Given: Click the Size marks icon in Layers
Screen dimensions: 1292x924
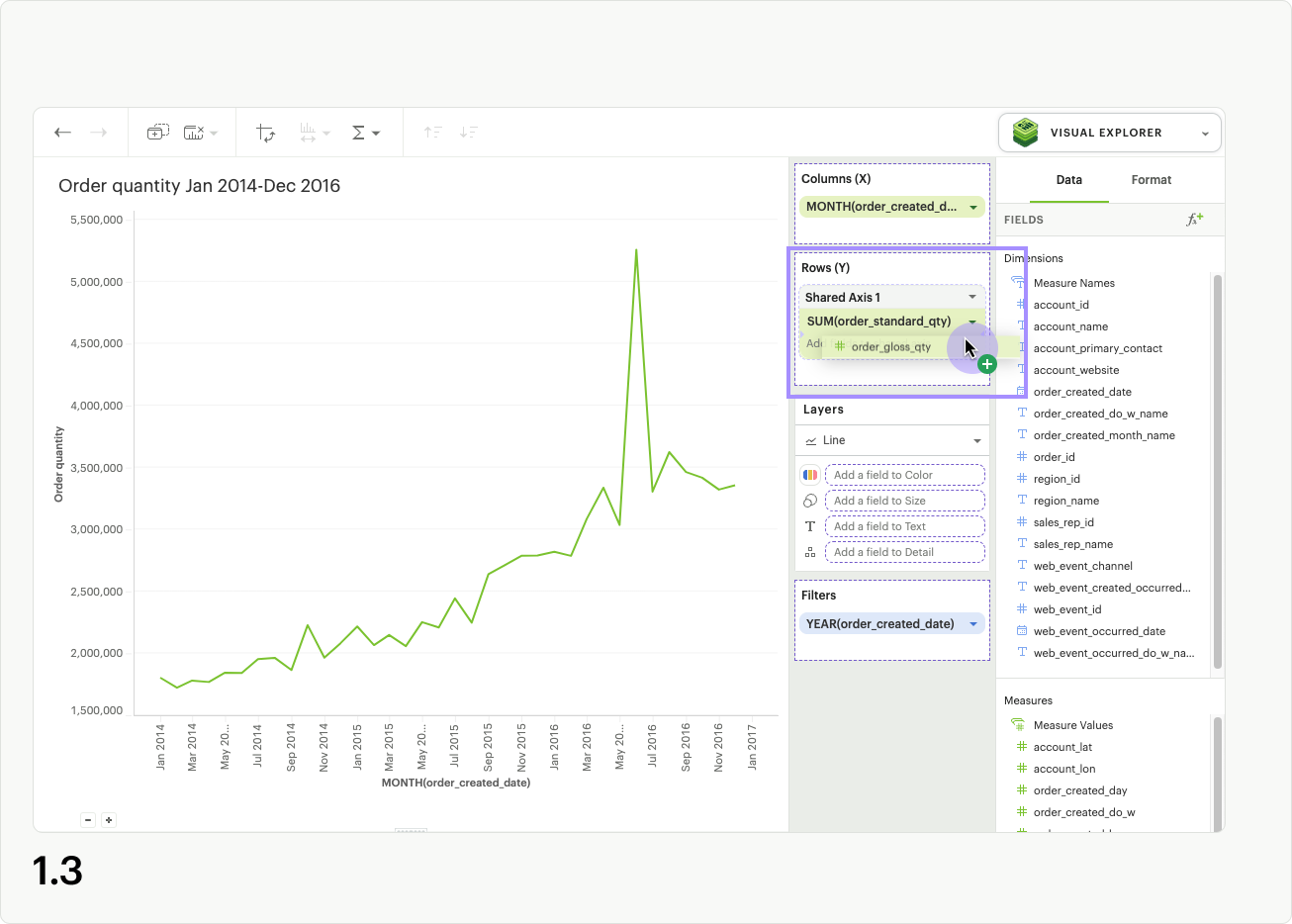Looking at the screenshot, I should click(x=810, y=501).
